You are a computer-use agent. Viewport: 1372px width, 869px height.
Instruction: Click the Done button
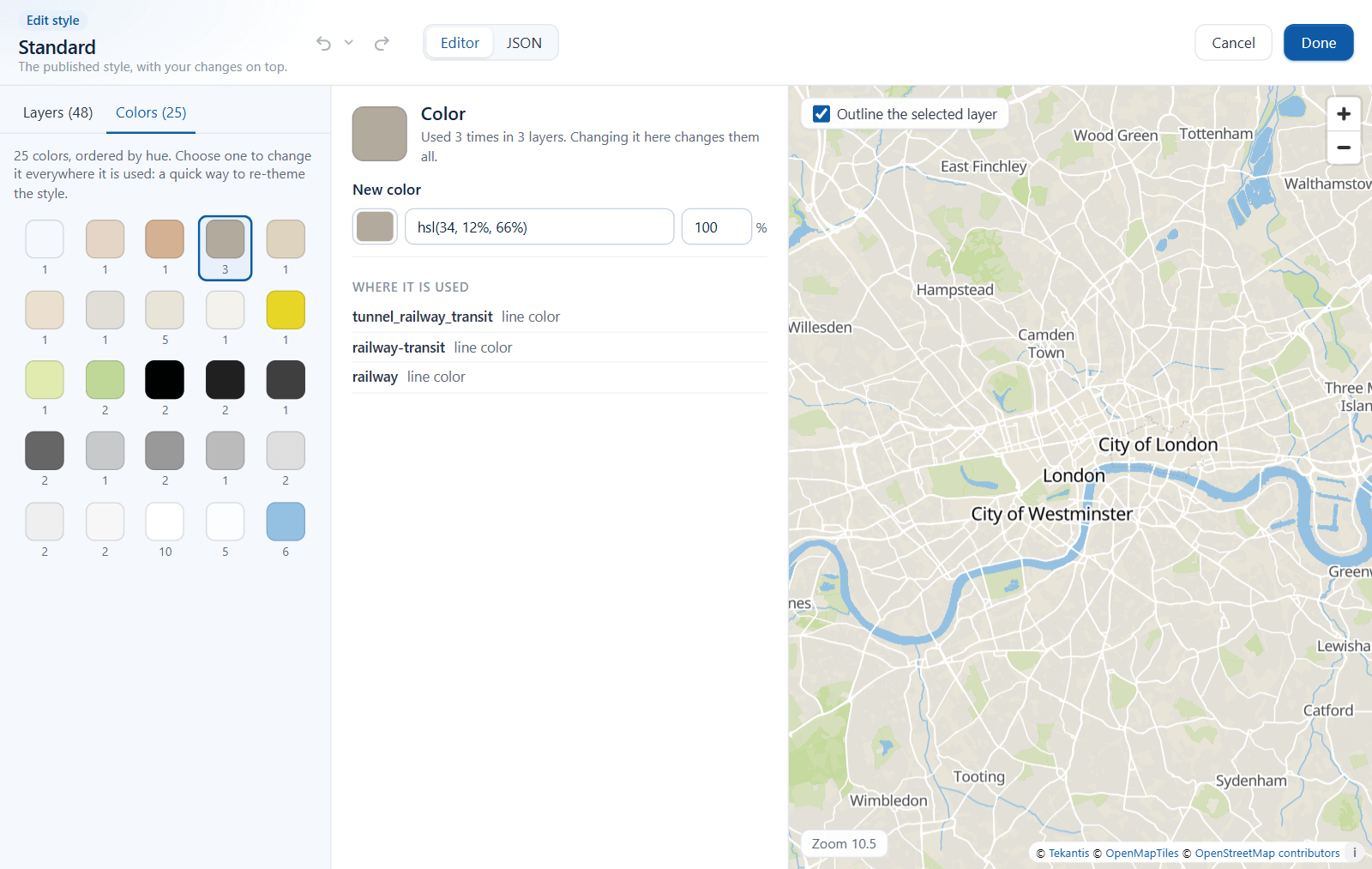(1318, 43)
